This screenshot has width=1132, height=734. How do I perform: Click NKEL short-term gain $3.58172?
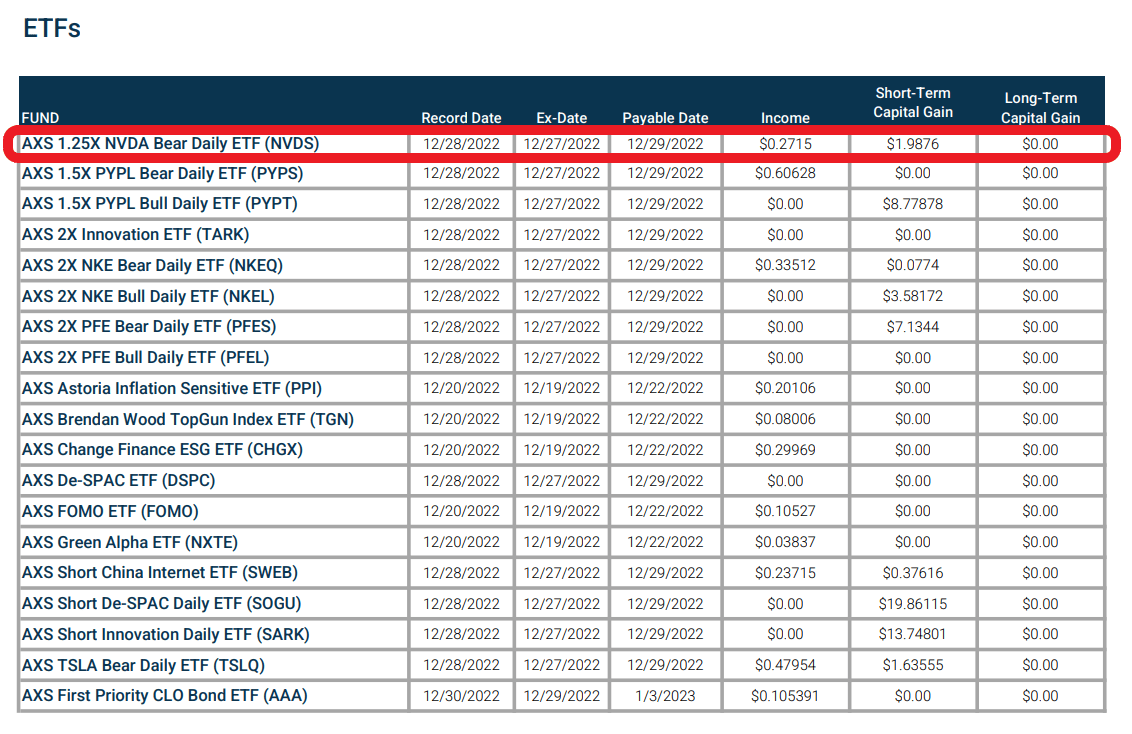tap(913, 296)
